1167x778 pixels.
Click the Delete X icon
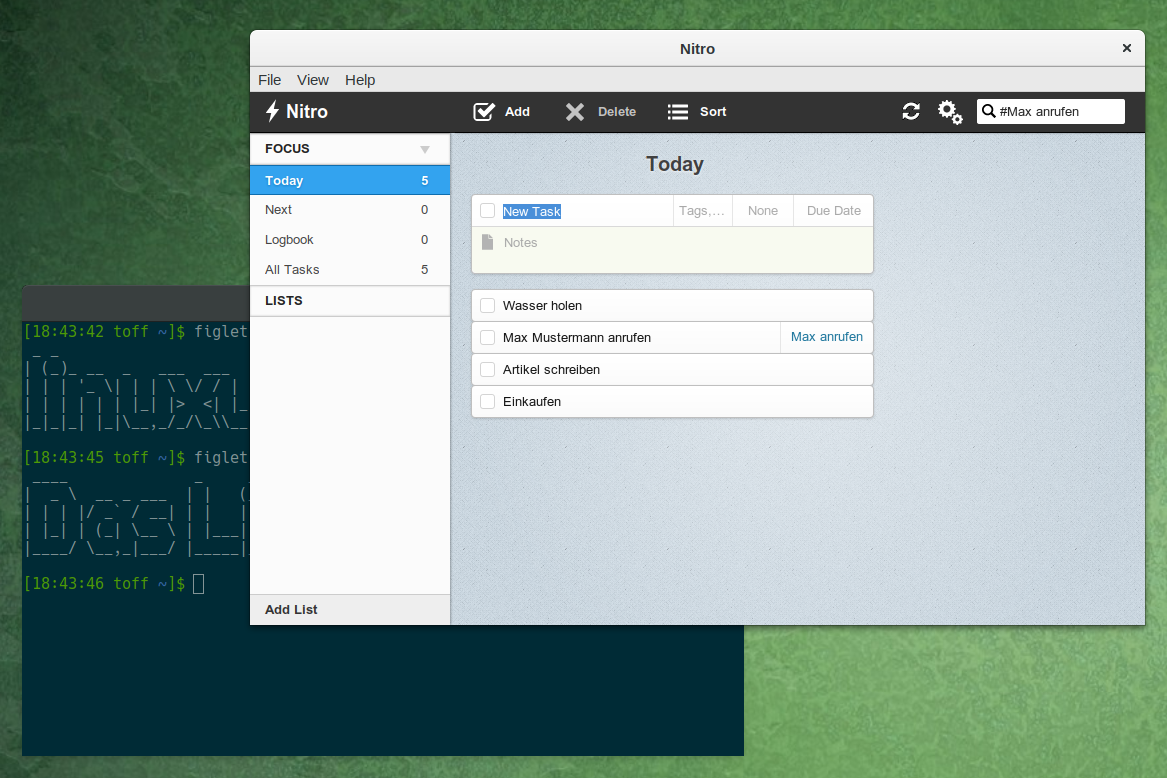pos(575,112)
